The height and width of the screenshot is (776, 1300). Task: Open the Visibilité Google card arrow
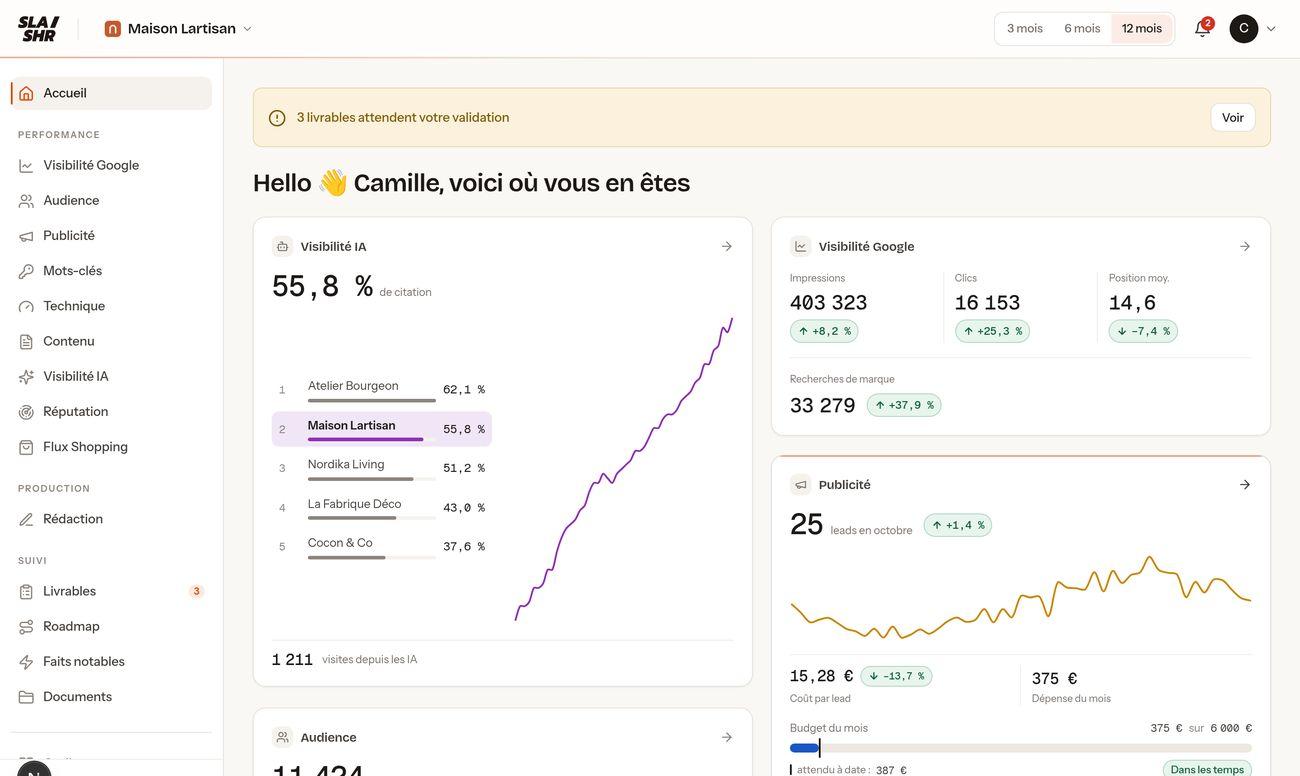1245,246
